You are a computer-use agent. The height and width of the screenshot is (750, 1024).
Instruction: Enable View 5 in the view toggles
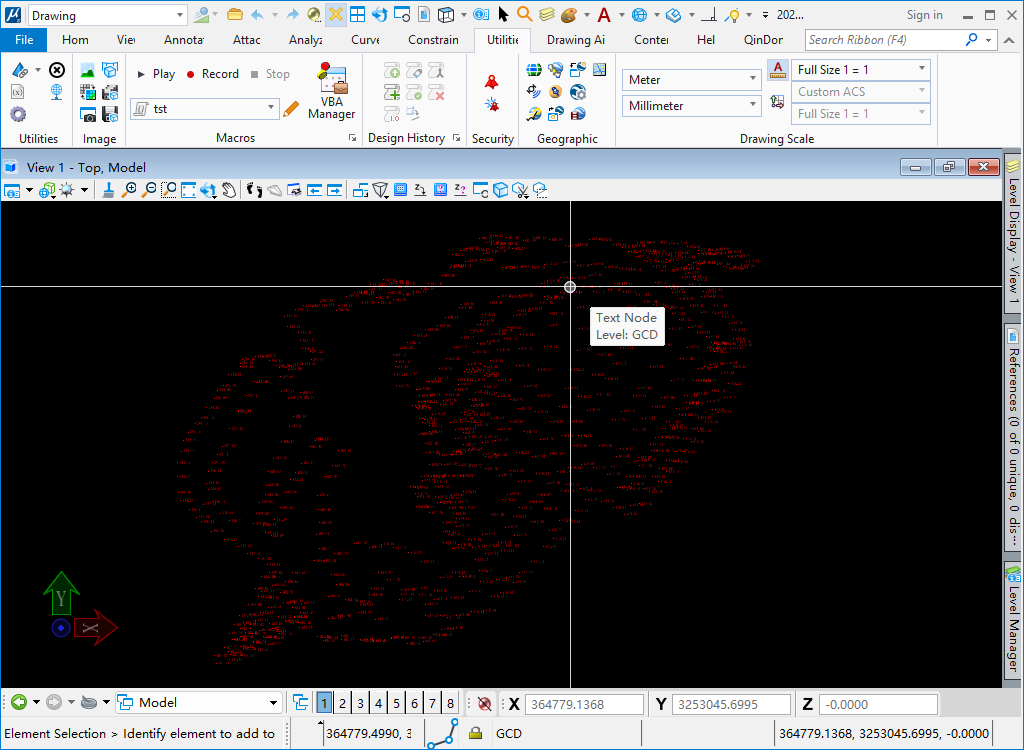396,703
